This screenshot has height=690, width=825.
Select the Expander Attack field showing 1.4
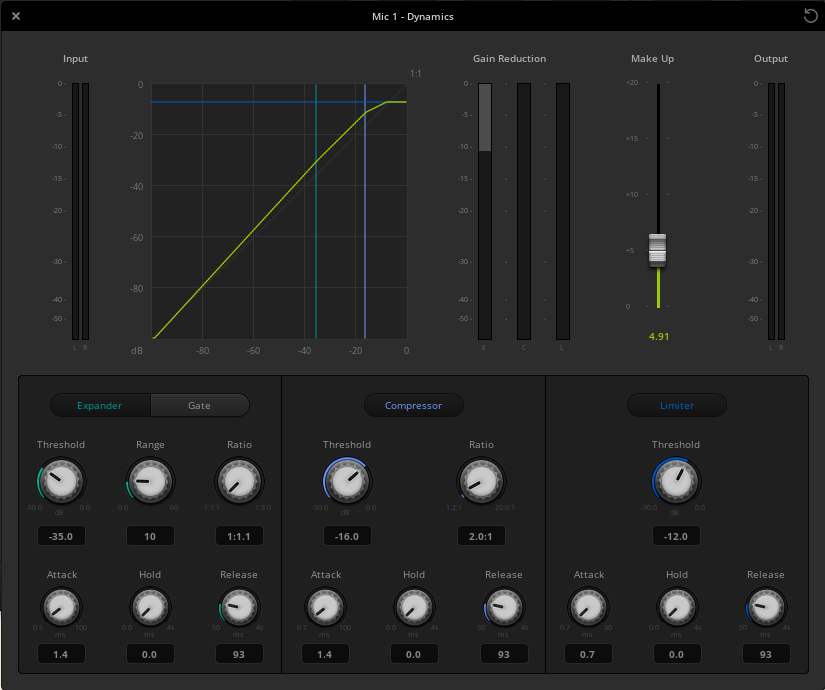click(61, 654)
